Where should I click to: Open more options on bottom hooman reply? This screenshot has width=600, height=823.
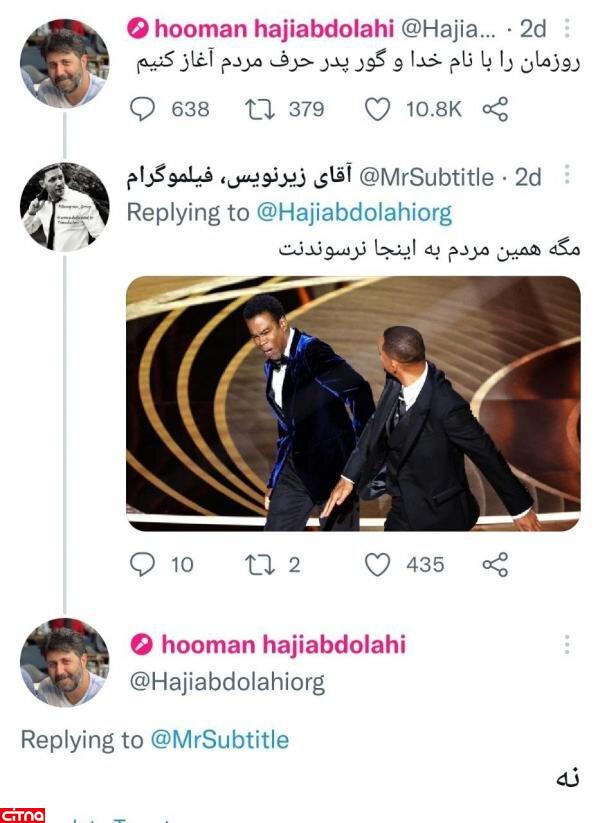568,644
